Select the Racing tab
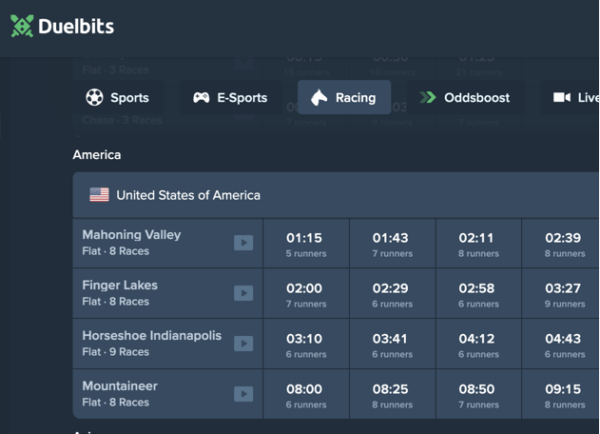The image size is (600, 434). tap(344, 98)
